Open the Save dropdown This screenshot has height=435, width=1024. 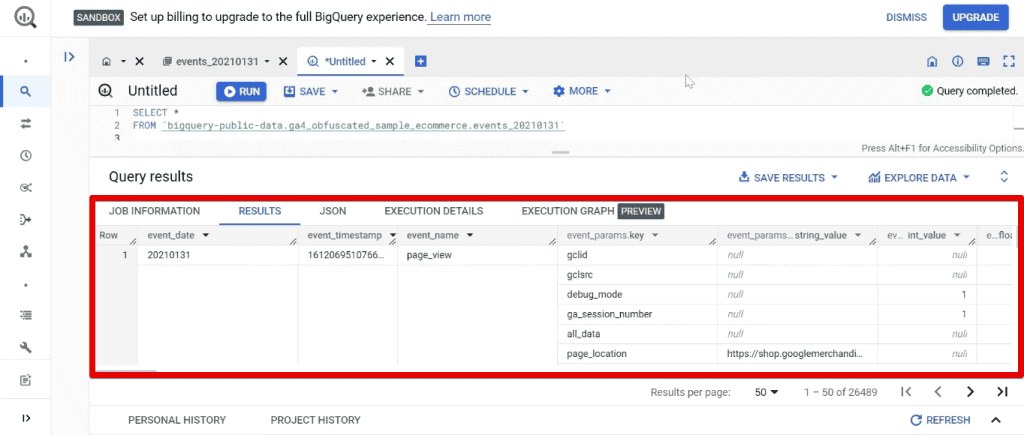pyautogui.click(x=311, y=91)
